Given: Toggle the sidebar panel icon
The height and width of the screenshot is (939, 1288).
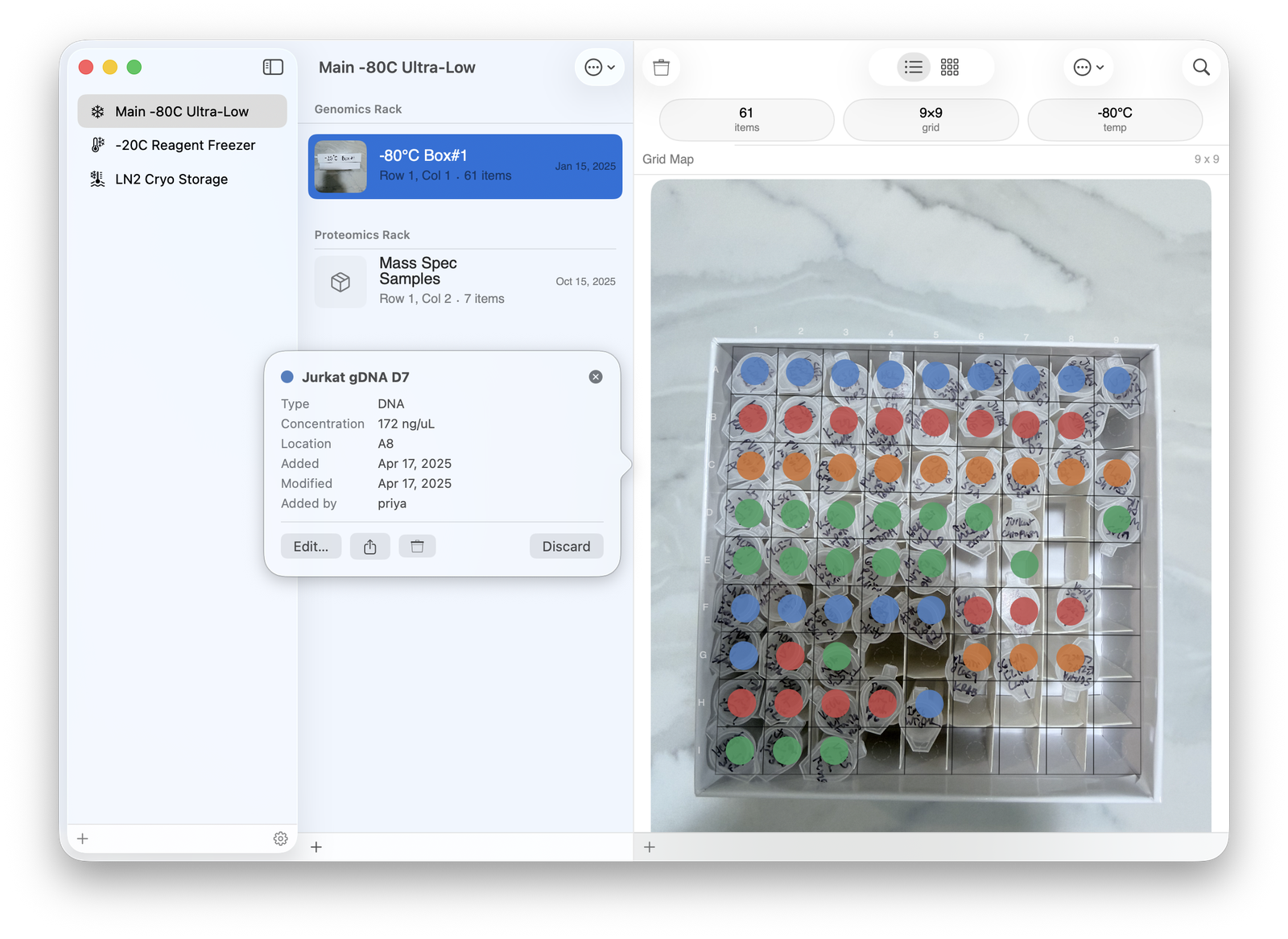Looking at the screenshot, I should (x=273, y=67).
